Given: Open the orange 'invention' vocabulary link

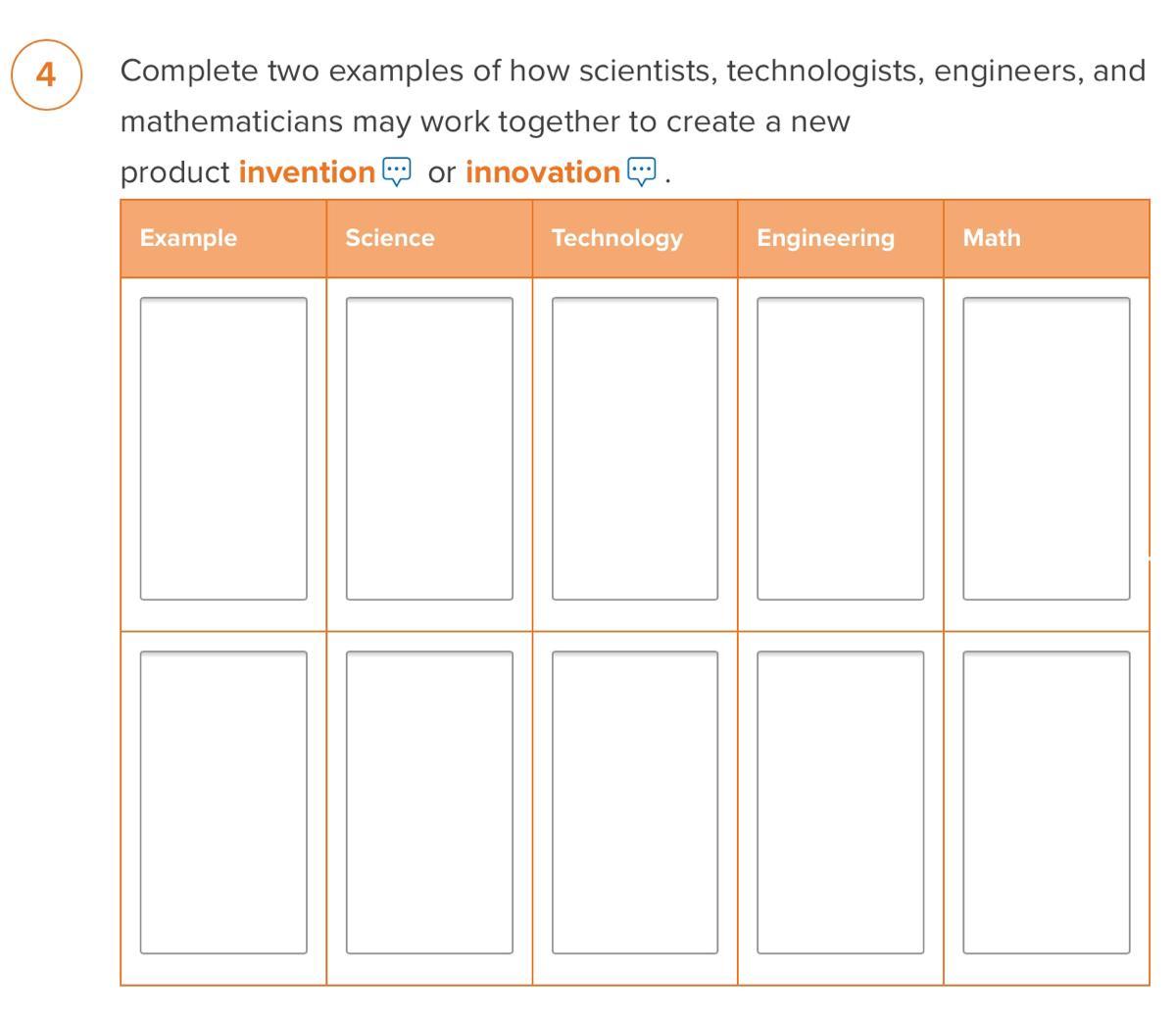Looking at the screenshot, I should [307, 172].
